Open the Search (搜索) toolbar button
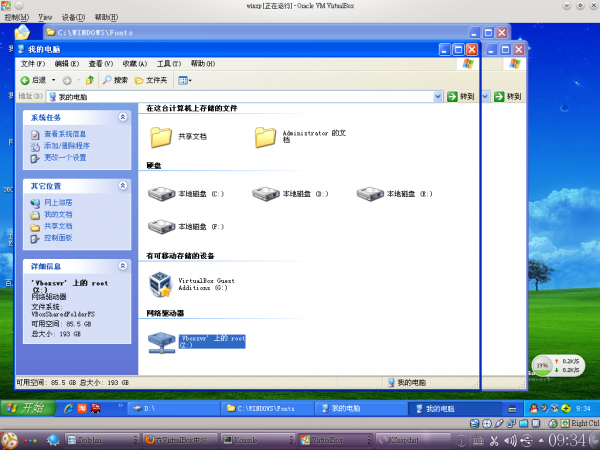Image resolution: width=600 pixels, height=450 pixels. pyautogui.click(x=115, y=80)
